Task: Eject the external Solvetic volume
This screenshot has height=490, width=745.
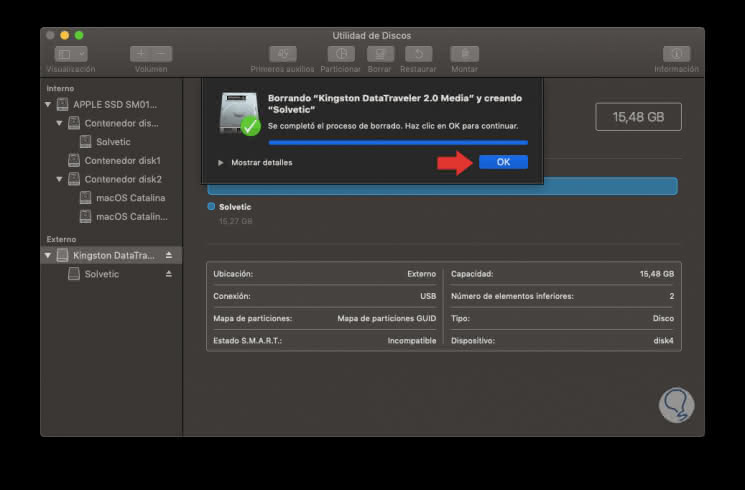Action: coord(169,274)
